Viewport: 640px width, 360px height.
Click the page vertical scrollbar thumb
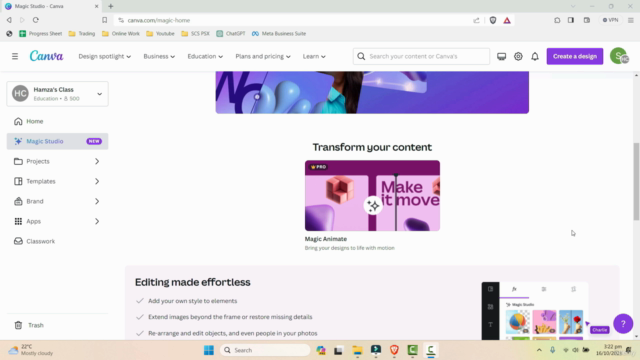tap(636, 182)
